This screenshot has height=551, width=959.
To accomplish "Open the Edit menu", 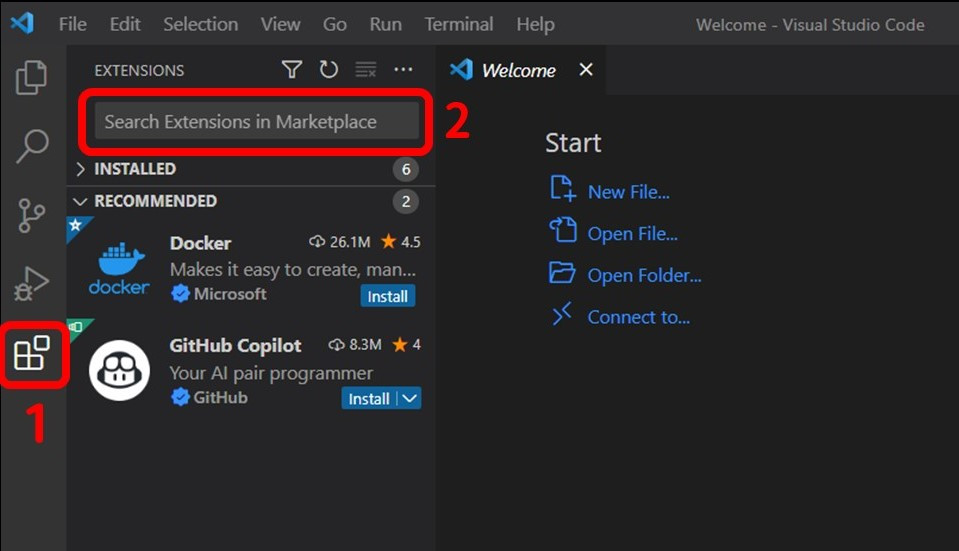I will pyautogui.click(x=125, y=24).
